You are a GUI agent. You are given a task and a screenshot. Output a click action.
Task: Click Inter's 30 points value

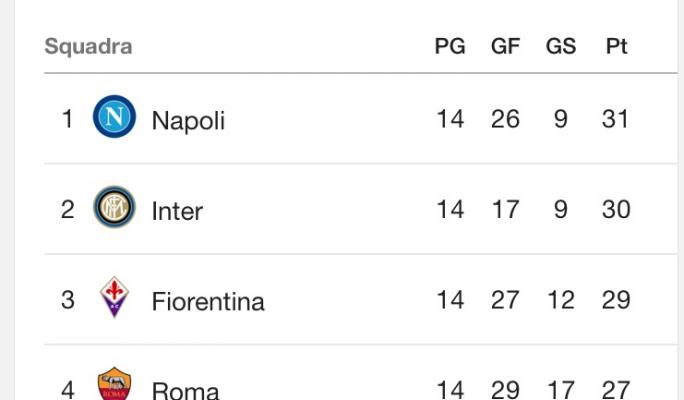616,209
